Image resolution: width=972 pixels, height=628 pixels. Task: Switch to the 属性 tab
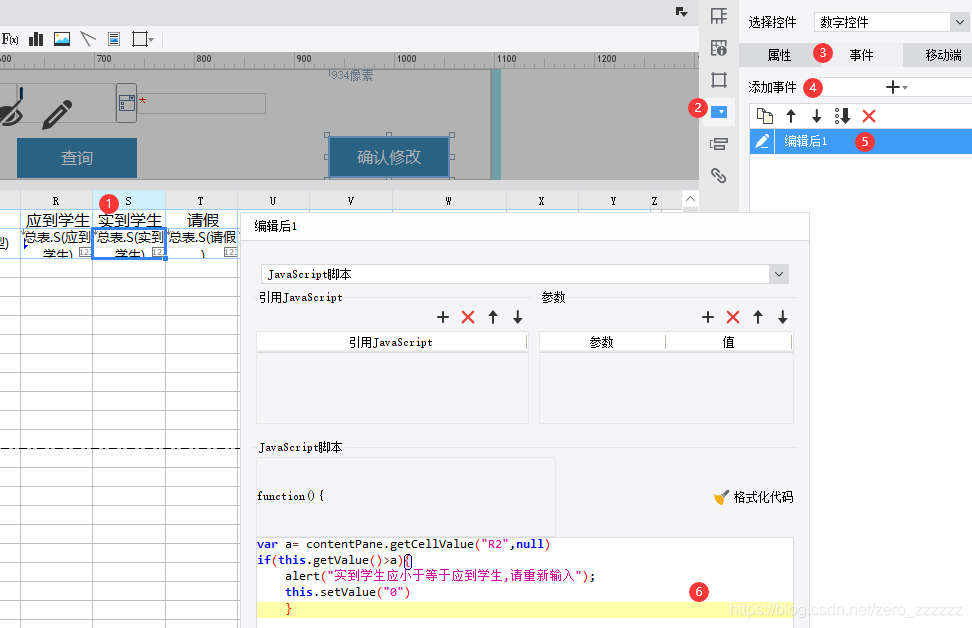tap(779, 55)
